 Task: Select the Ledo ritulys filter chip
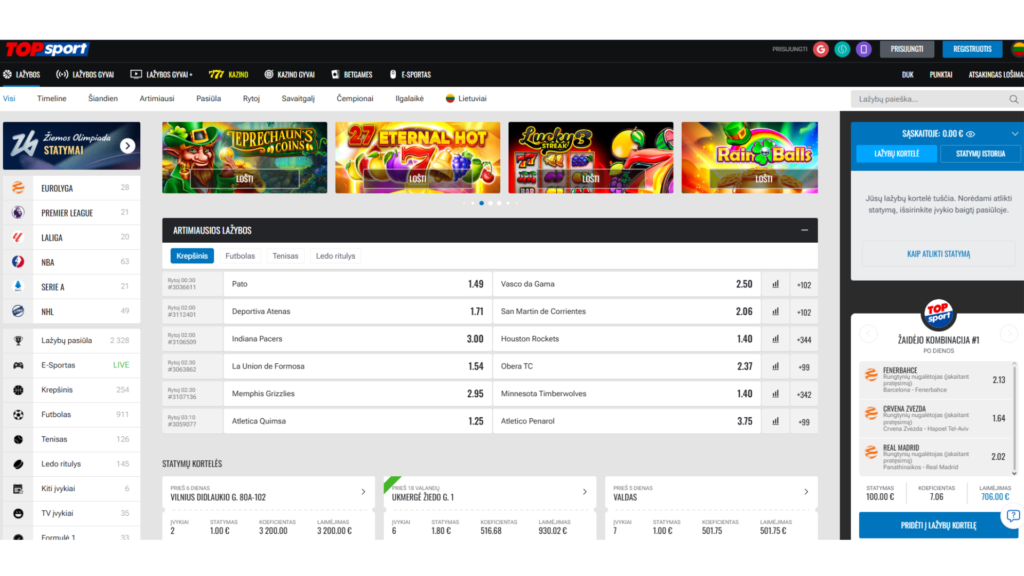coord(335,256)
